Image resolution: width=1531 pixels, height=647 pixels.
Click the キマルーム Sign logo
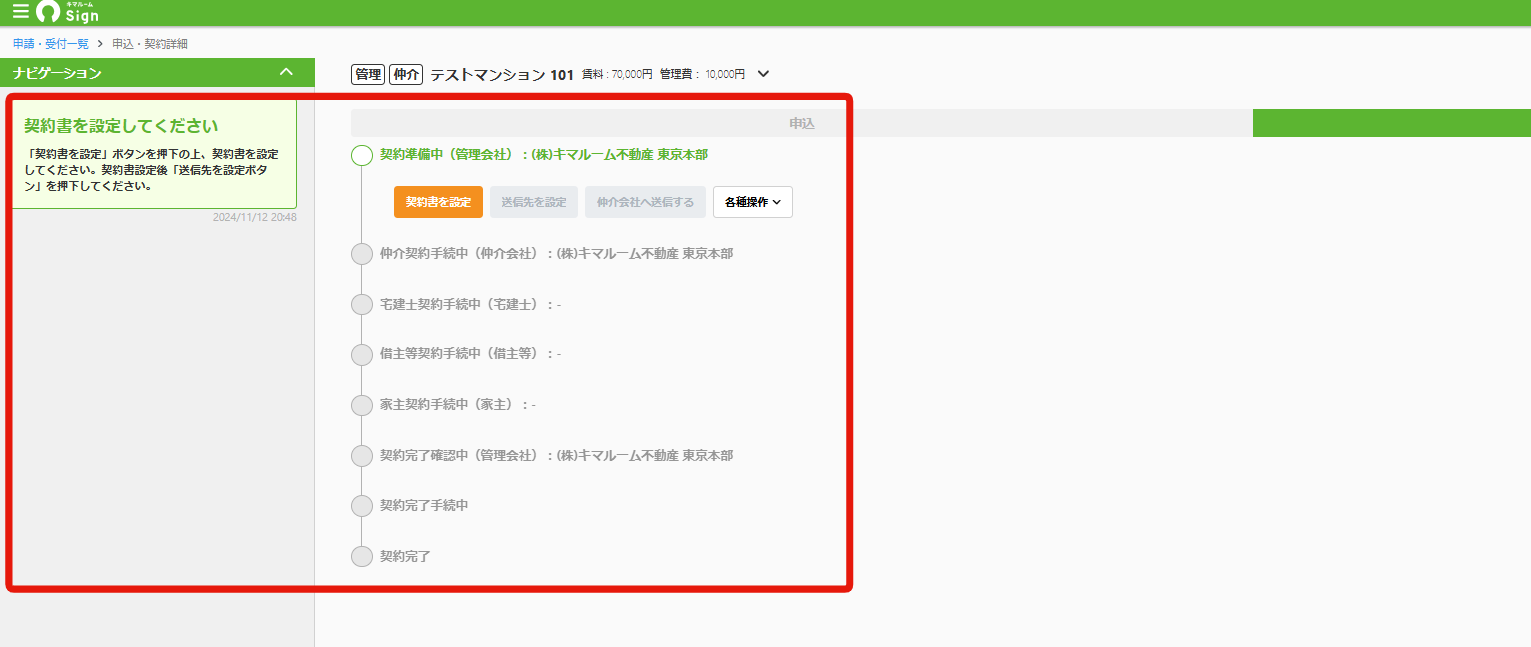coord(67,12)
